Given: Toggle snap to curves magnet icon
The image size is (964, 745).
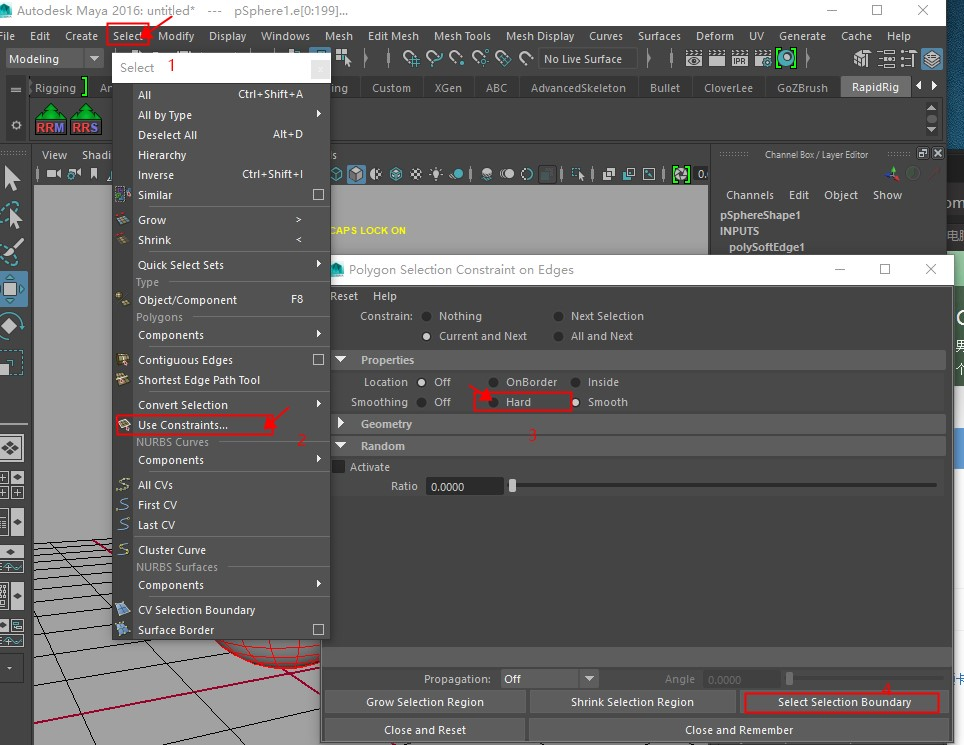Looking at the screenshot, I should (434, 58).
